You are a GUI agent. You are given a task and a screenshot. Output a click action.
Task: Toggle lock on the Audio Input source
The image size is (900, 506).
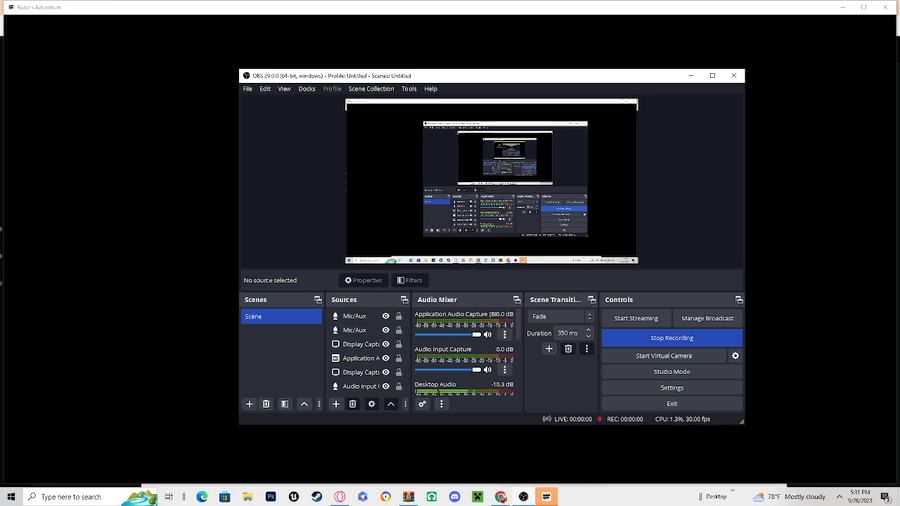pyautogui.click(x=398, y=386)
